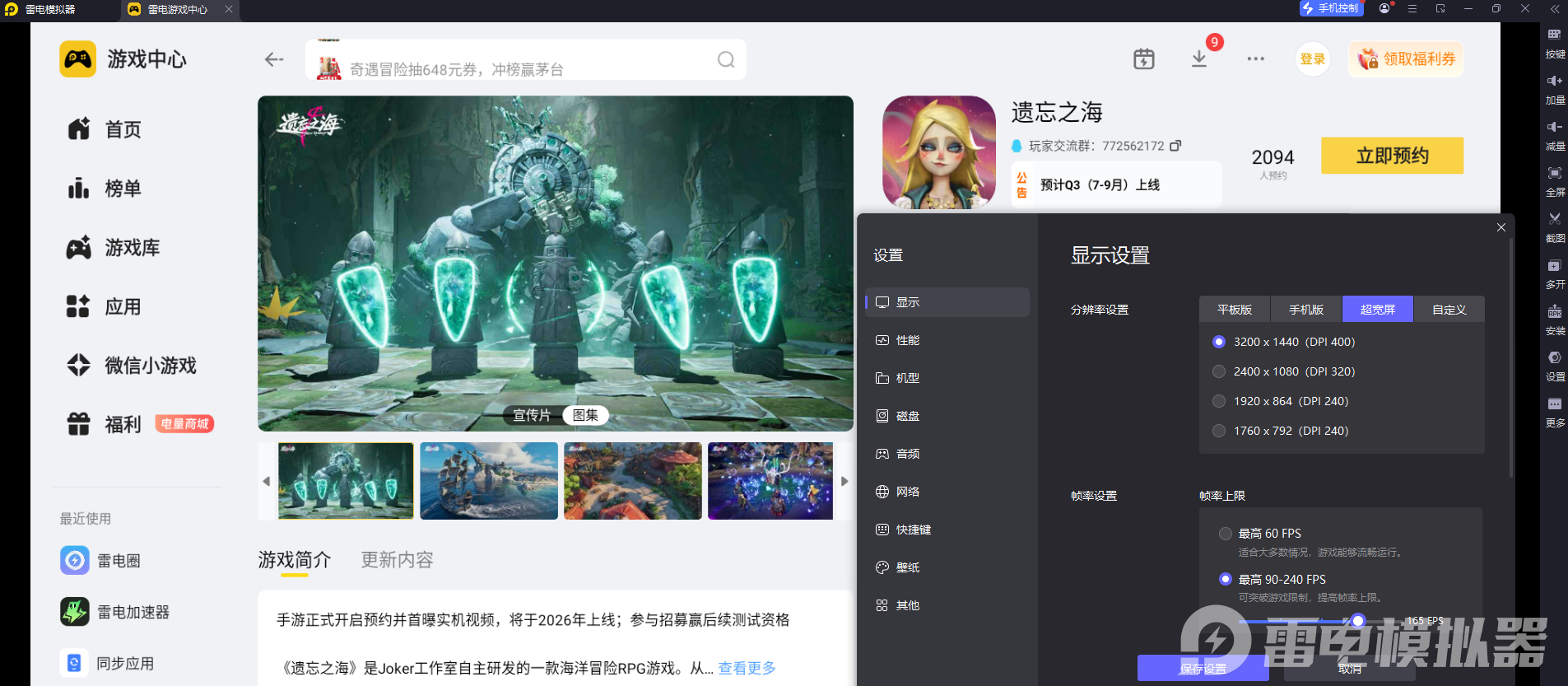Switch to the 平板版 resolution tab
Viewport: 1568px width, 686px height.
(1235, 309)
